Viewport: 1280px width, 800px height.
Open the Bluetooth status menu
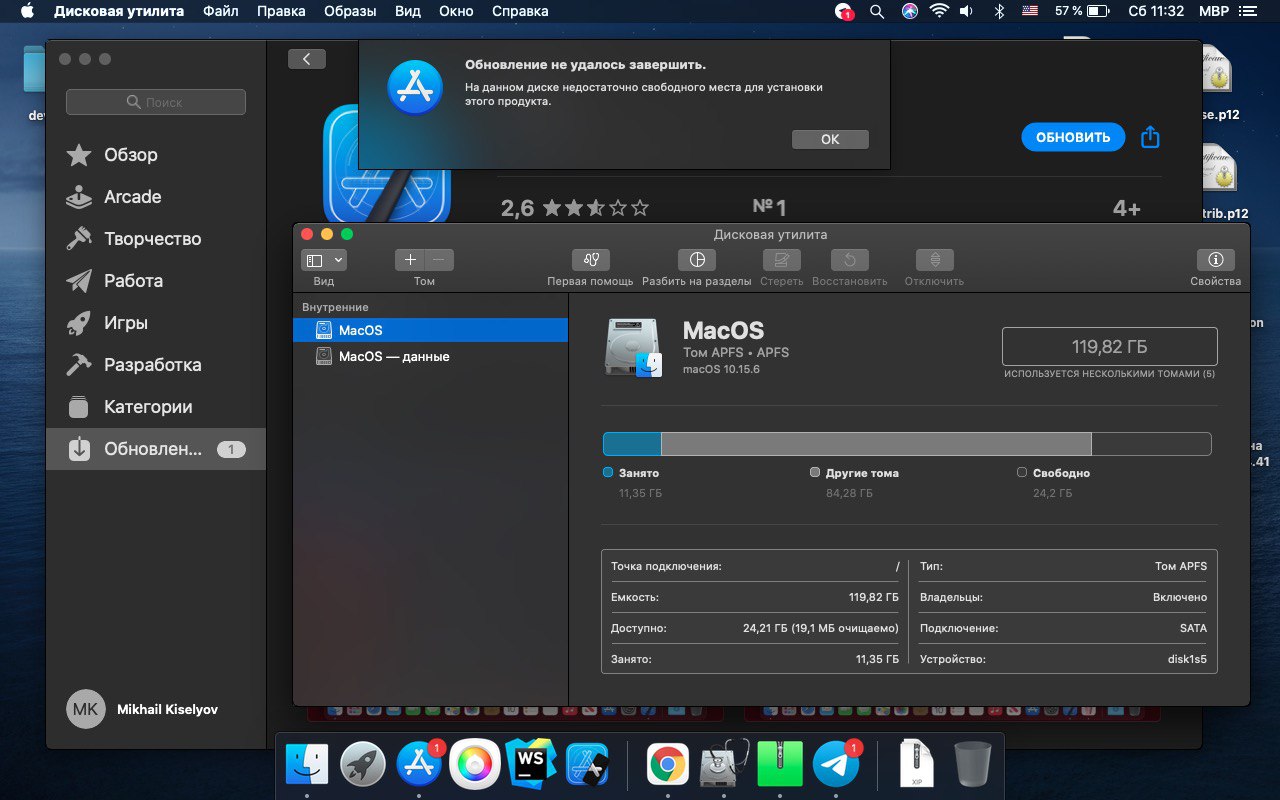(x=998, y=11)
